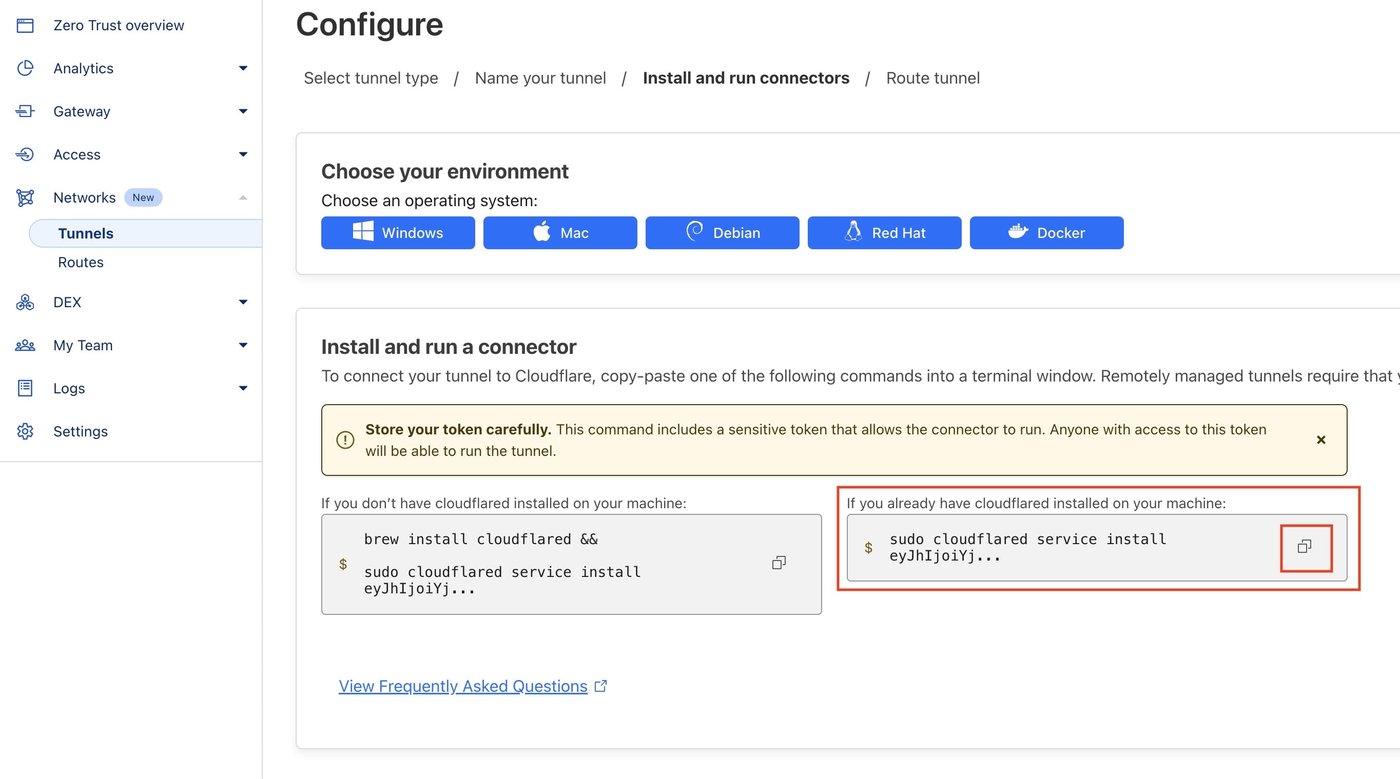Open Zero Trust overview icon in sidebar
Image resolution: width=1400 pixels, height=779 pixels.
25,25
